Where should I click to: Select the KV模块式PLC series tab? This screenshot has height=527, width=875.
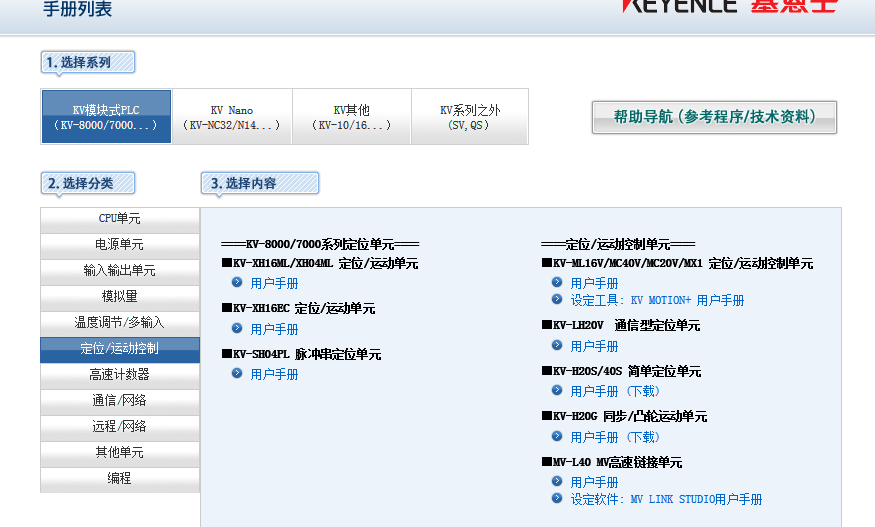[x=106, y=117]
